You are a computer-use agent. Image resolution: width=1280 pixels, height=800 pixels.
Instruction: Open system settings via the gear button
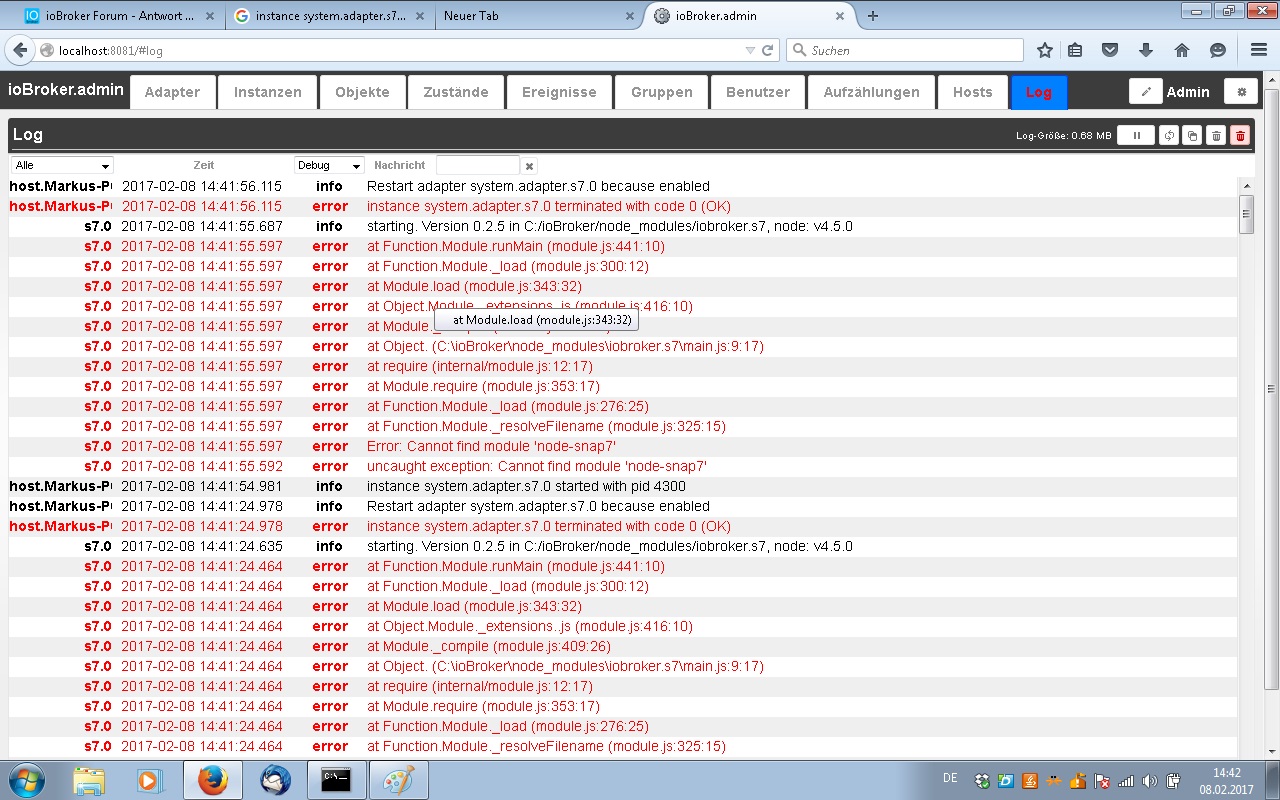pyautogui.click(x=1242, y=91)
